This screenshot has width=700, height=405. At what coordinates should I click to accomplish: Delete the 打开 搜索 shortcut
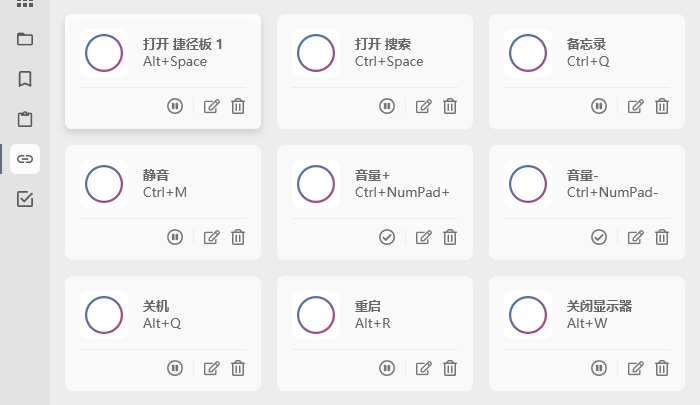click(450, 106)
